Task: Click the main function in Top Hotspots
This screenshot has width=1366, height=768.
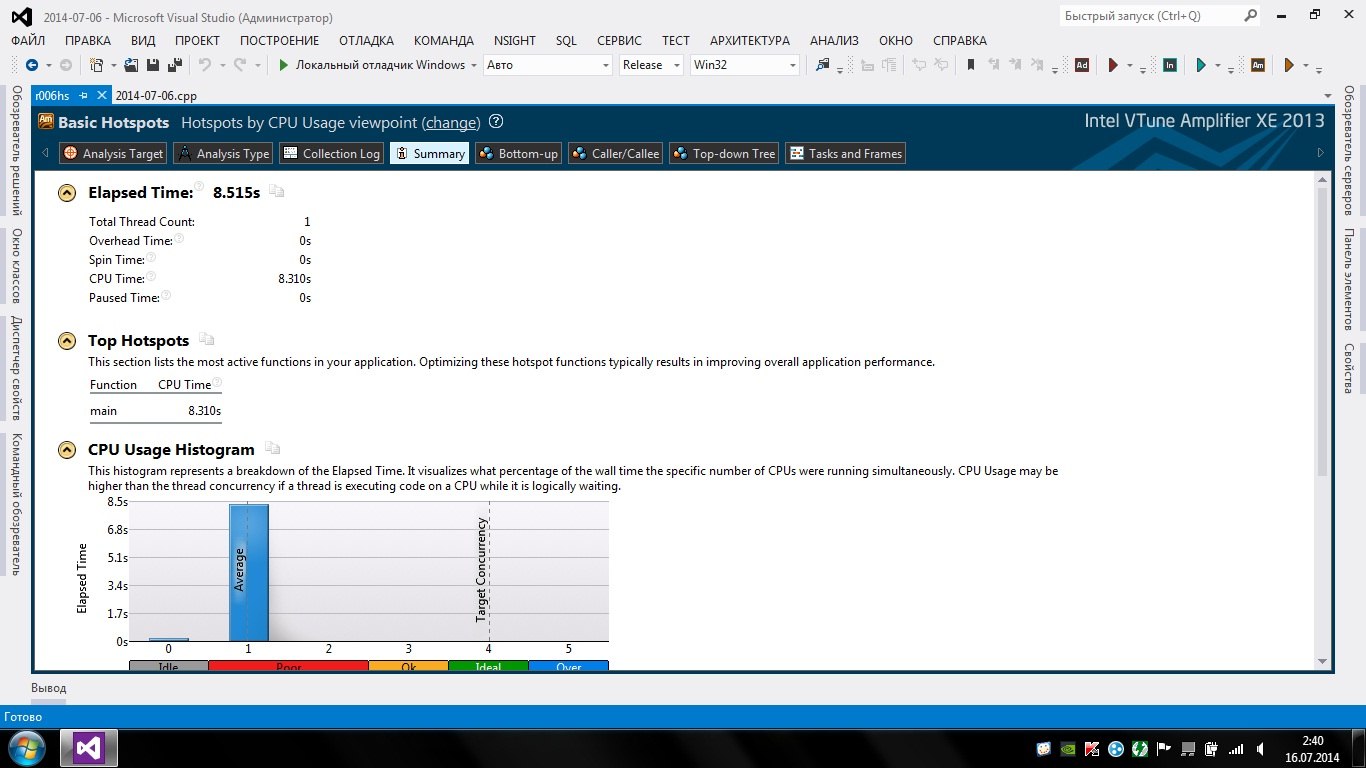Action: [x=104, y=411]
